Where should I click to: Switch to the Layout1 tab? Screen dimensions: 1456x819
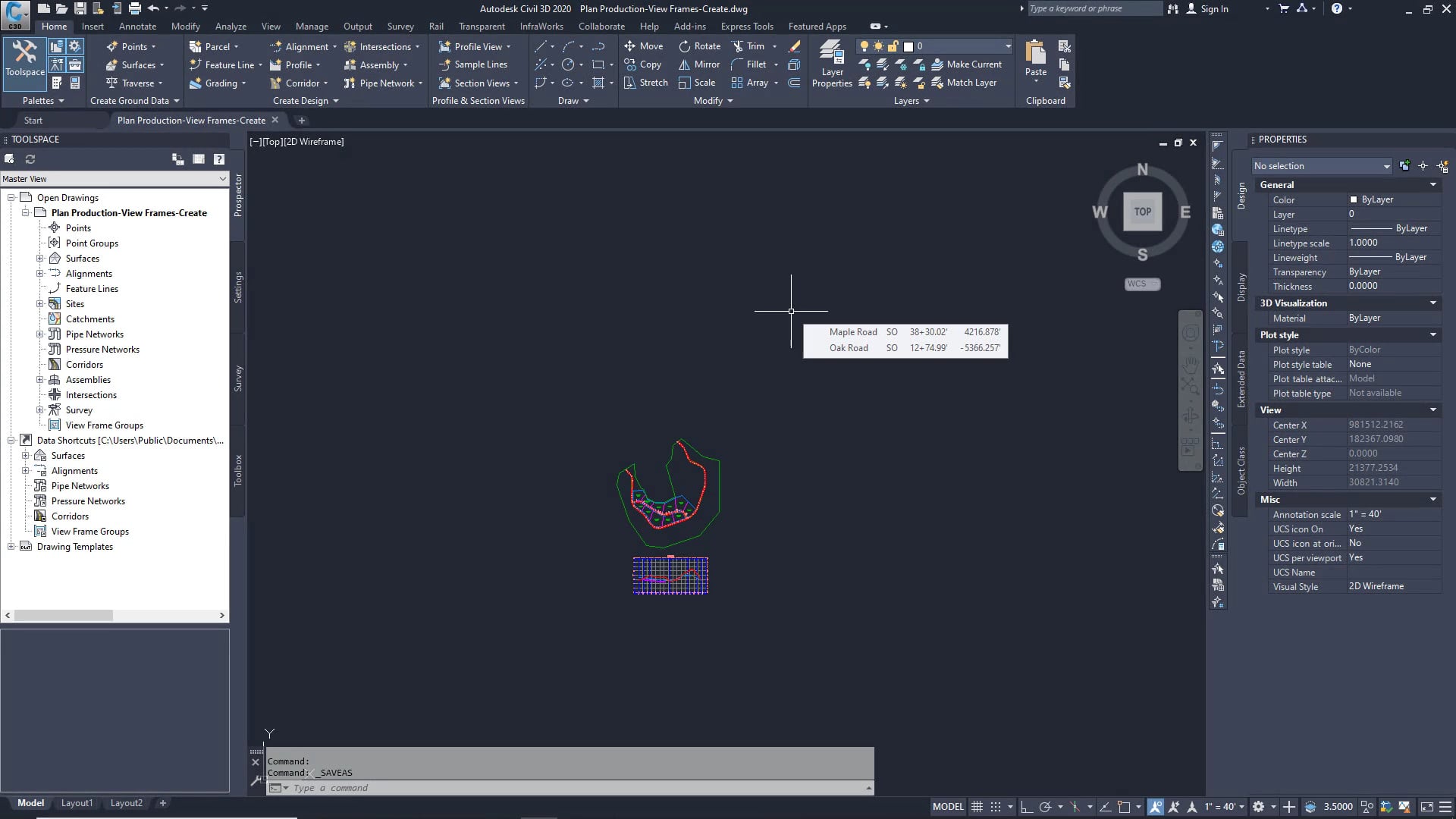click(x=77, y=802)
